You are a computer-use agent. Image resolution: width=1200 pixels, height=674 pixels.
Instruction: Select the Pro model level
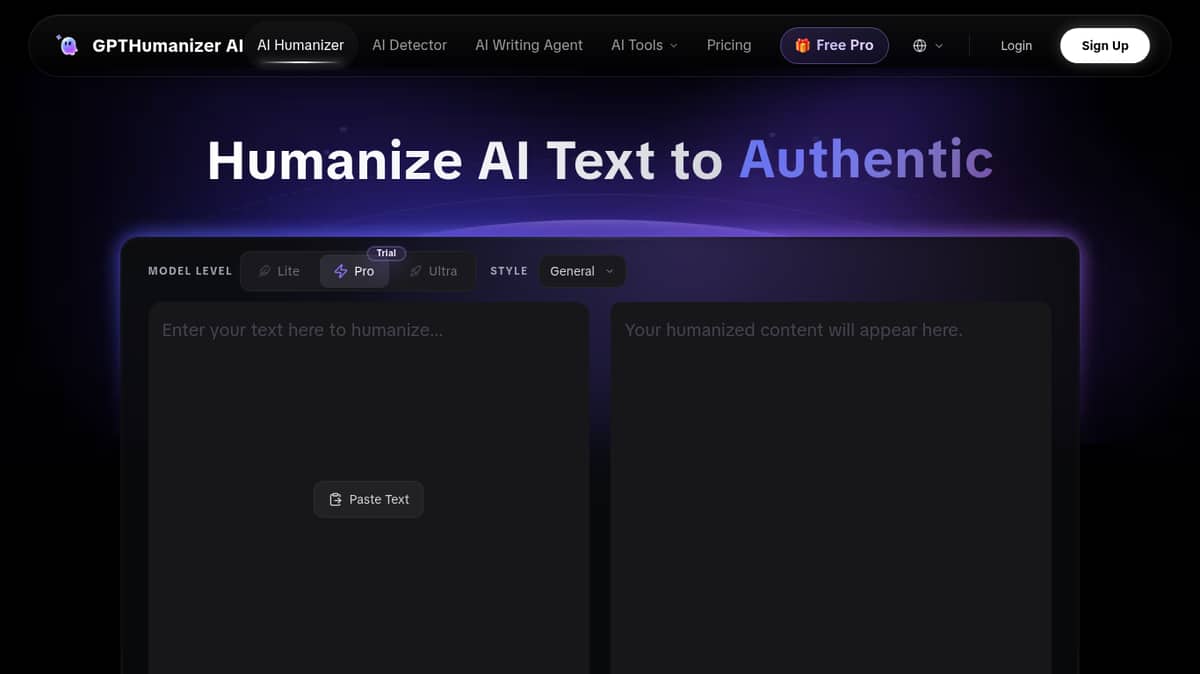click(354, 271)
